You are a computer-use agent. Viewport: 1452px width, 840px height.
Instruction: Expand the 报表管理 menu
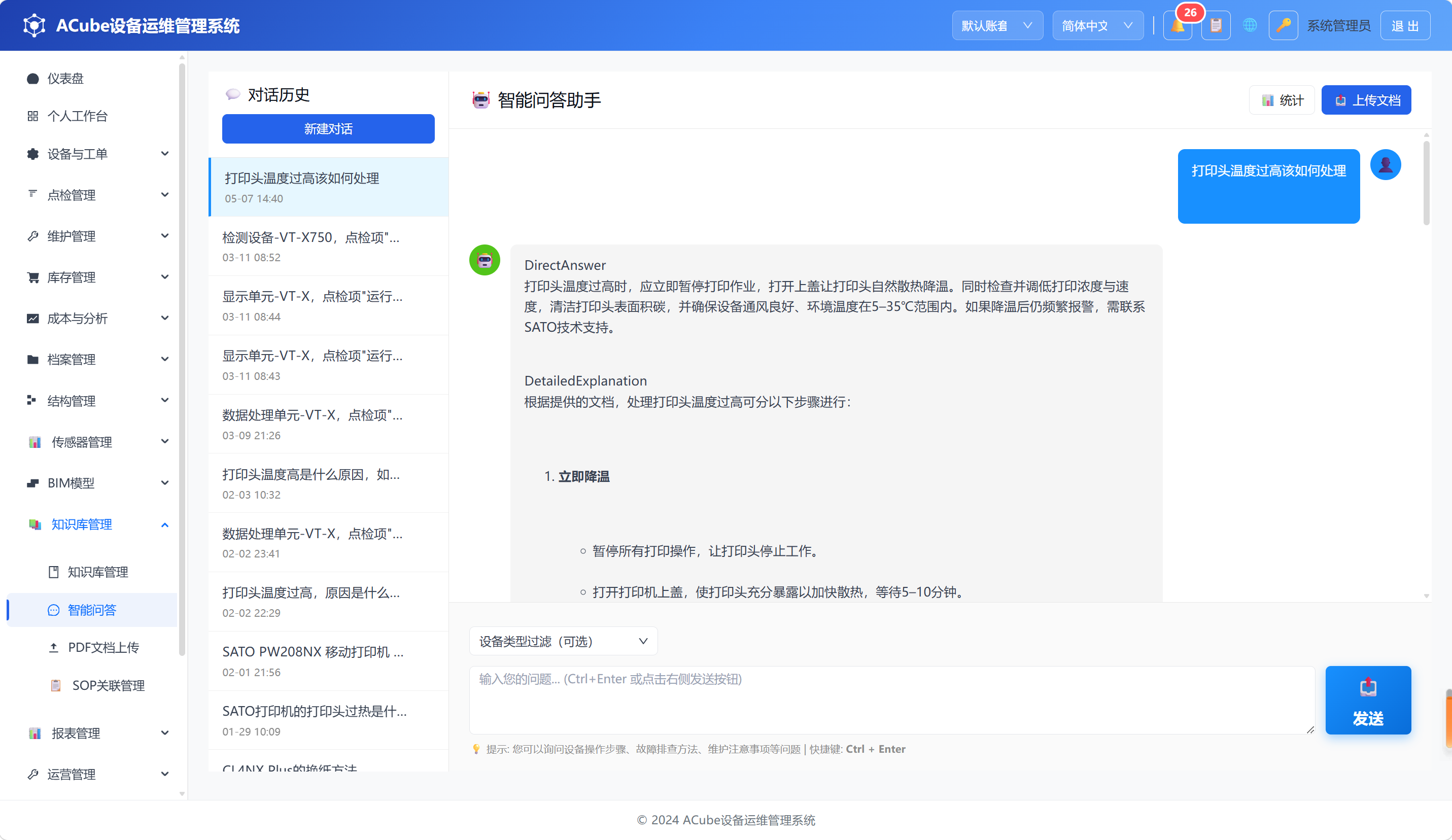click(92, 733)
